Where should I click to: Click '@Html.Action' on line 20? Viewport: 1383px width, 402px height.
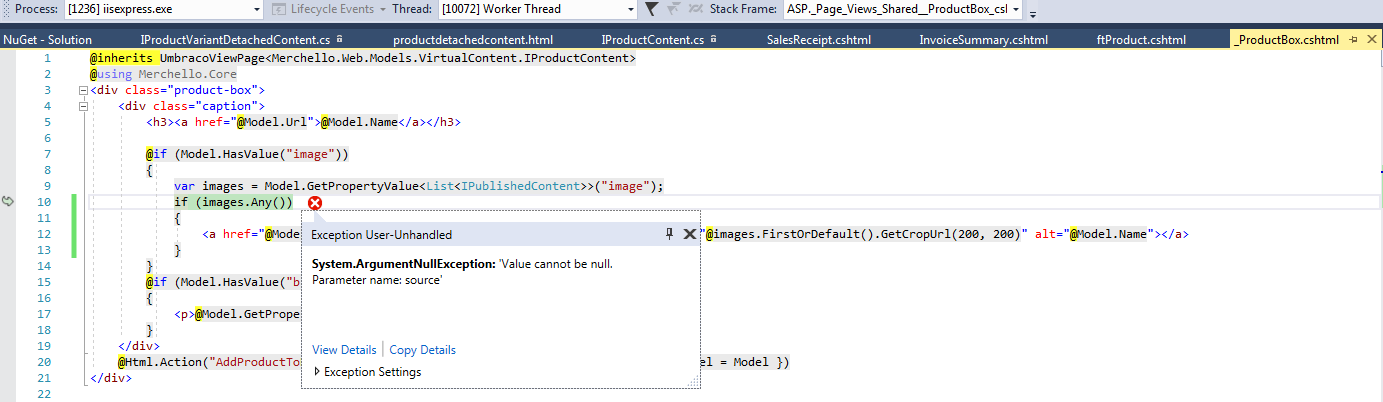[159, 362]
